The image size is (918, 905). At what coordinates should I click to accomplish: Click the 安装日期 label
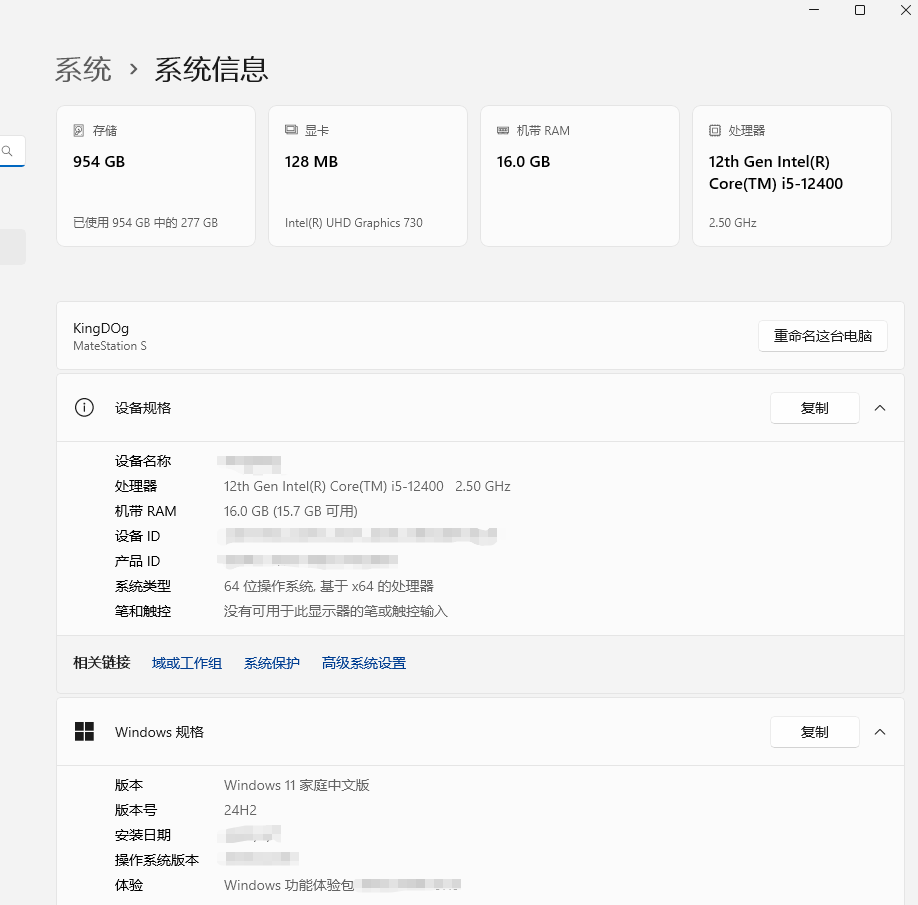point(143,835)
